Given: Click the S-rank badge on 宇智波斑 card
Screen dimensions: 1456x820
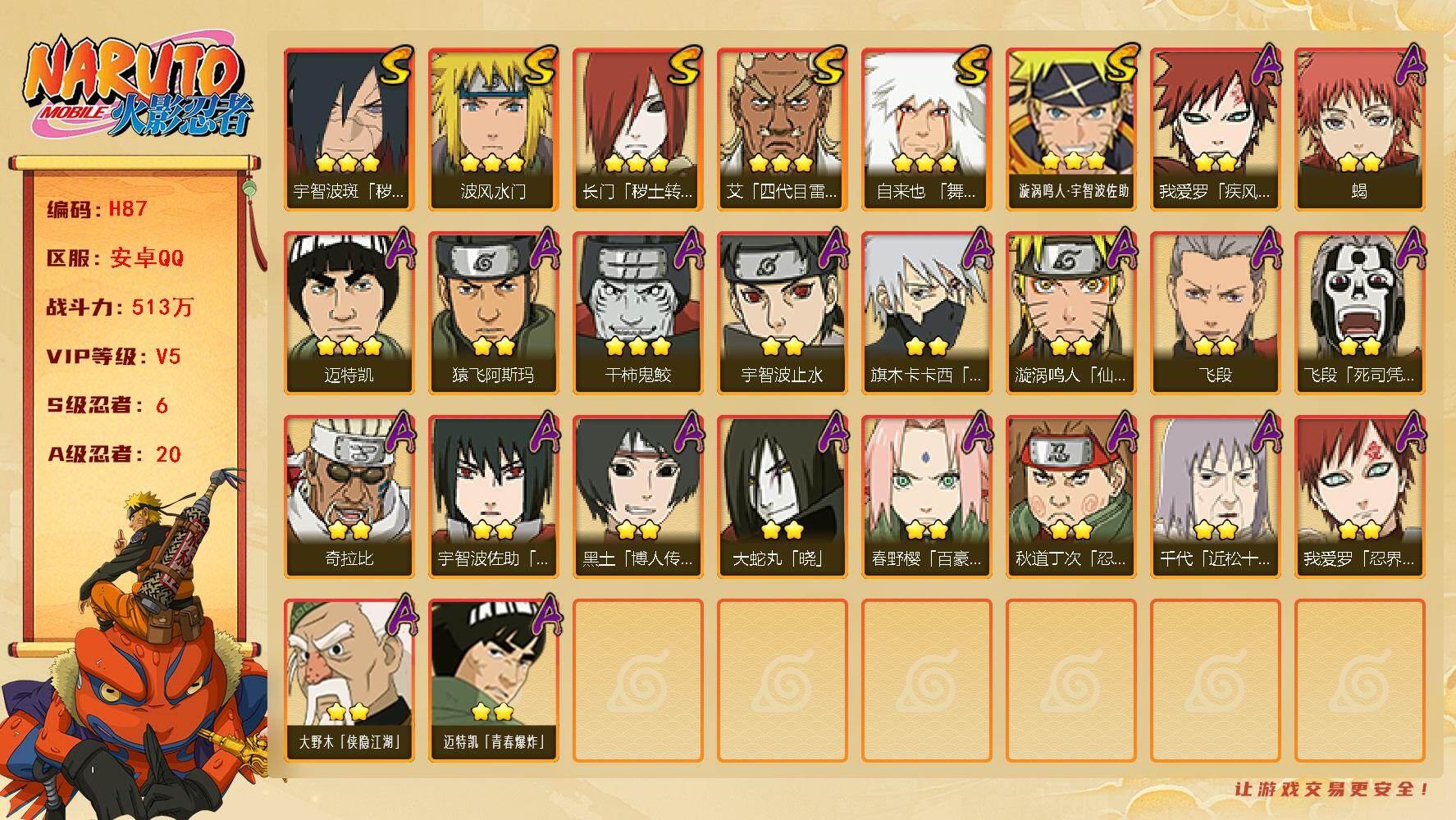Looking at the screenshot, I should pyautogui.click(x=396, y=66).
